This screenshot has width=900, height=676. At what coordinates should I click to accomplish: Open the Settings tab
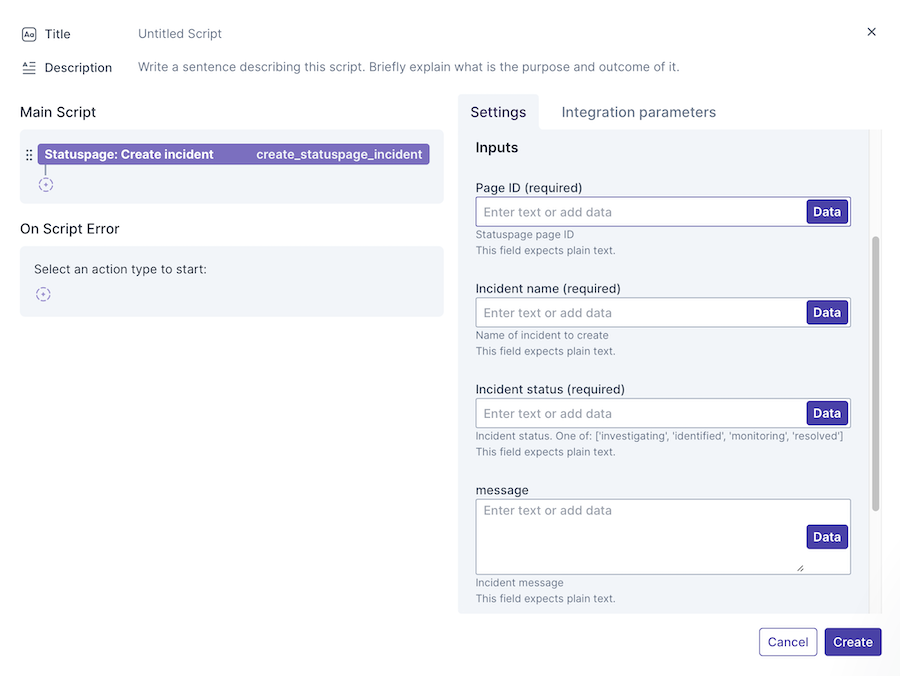(x=498, y=112)
